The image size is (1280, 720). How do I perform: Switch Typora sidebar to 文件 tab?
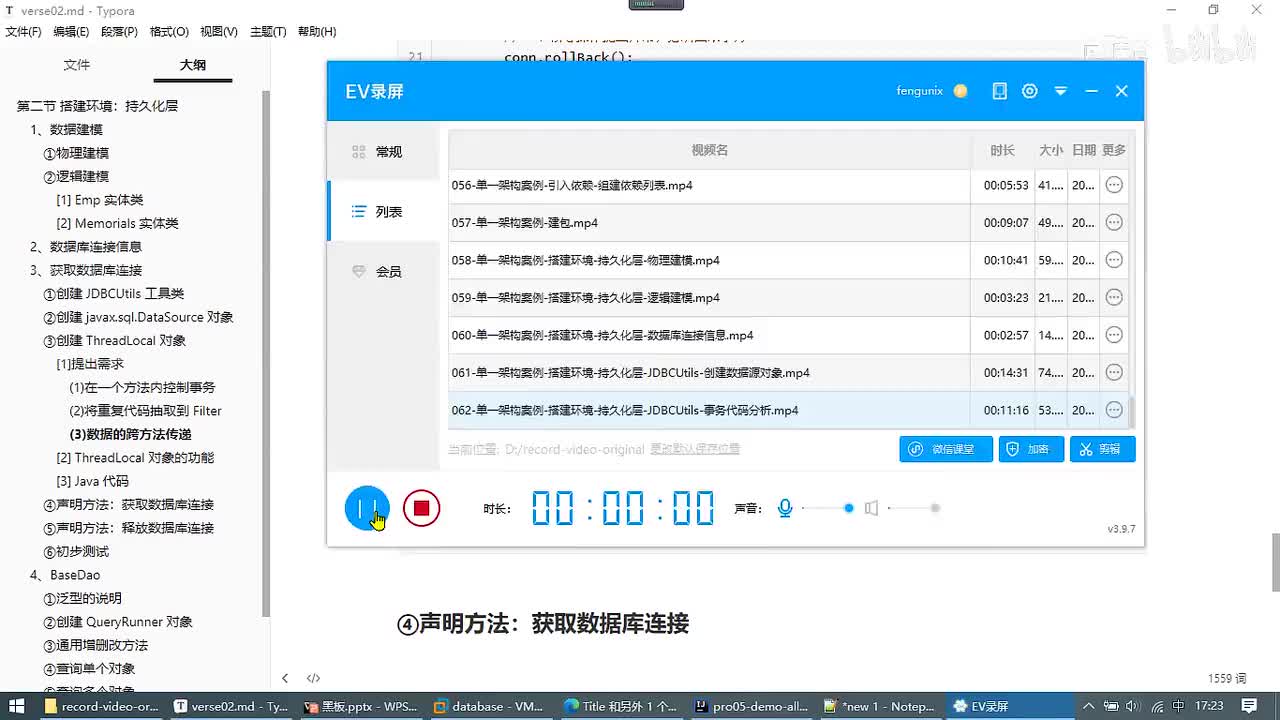77,65
